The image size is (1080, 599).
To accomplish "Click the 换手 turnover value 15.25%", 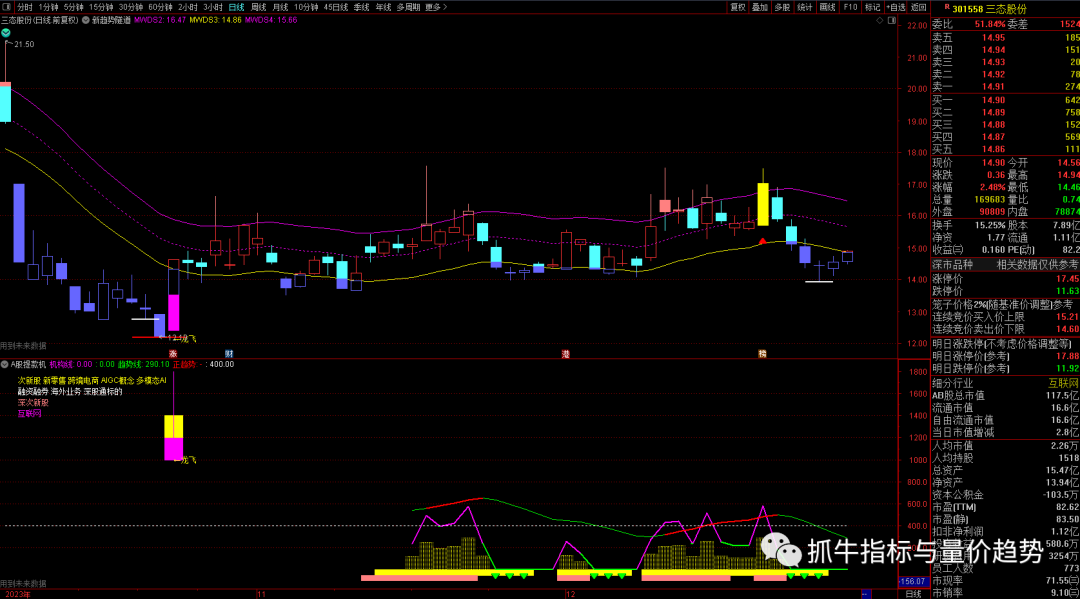I will tap(991, 225).
